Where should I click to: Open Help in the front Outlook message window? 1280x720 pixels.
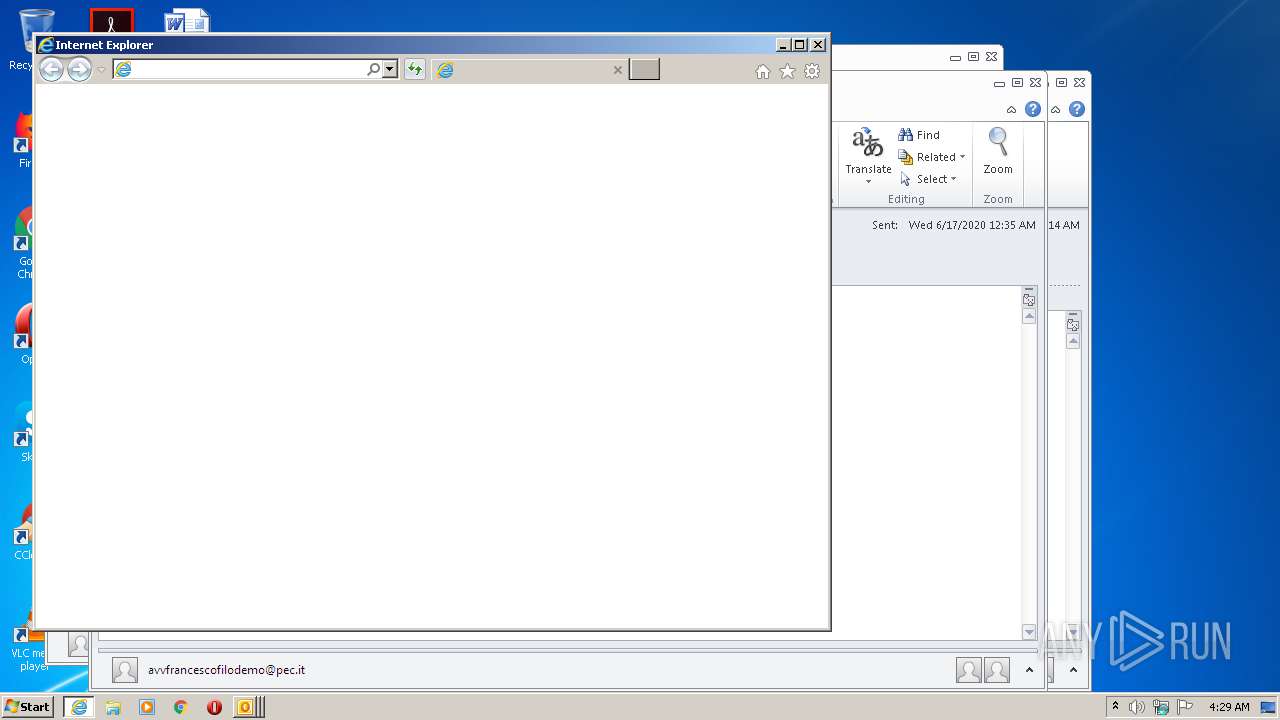pos(1033,109)
